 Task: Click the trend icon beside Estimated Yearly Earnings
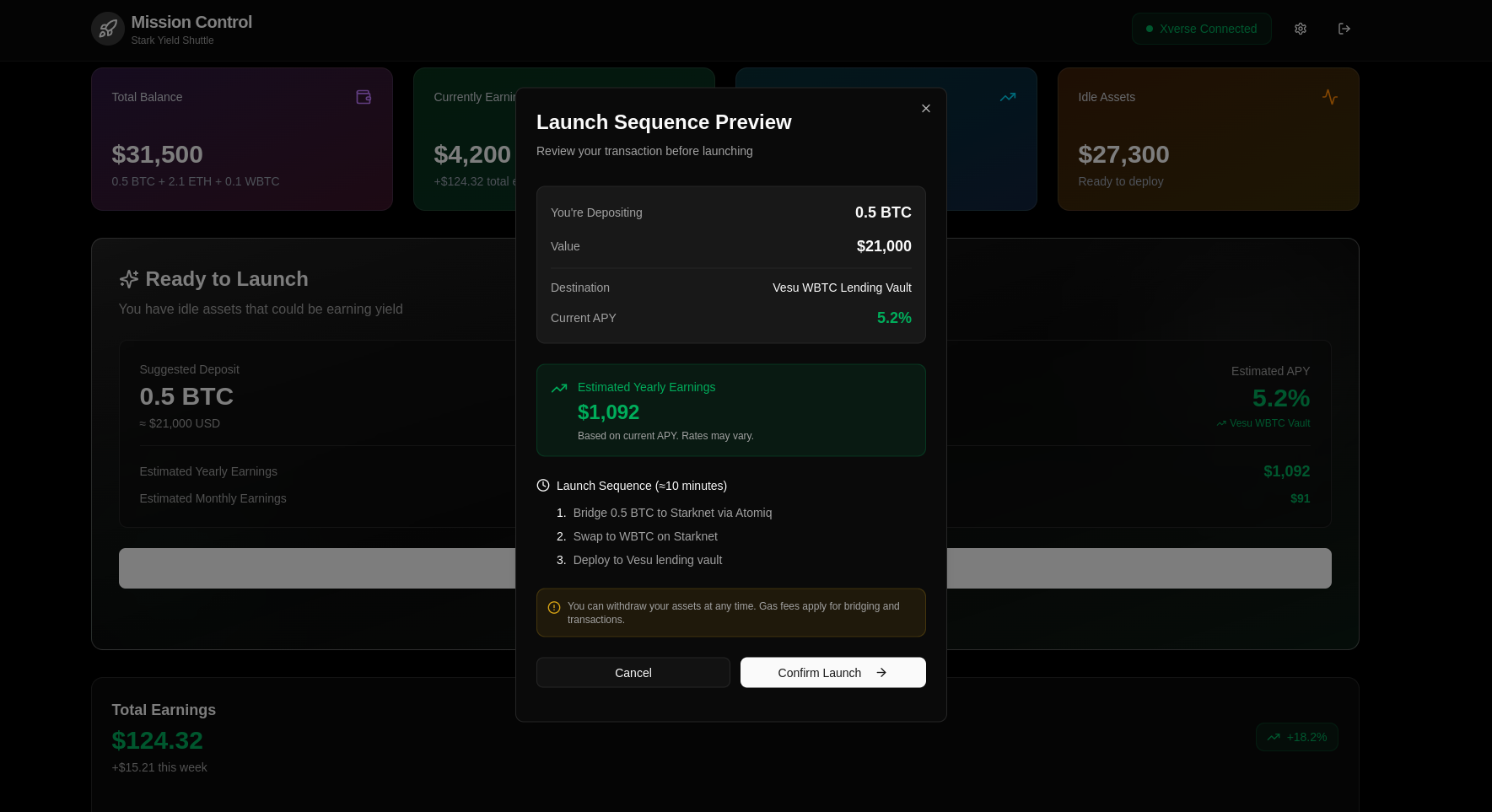coord(559,388)
